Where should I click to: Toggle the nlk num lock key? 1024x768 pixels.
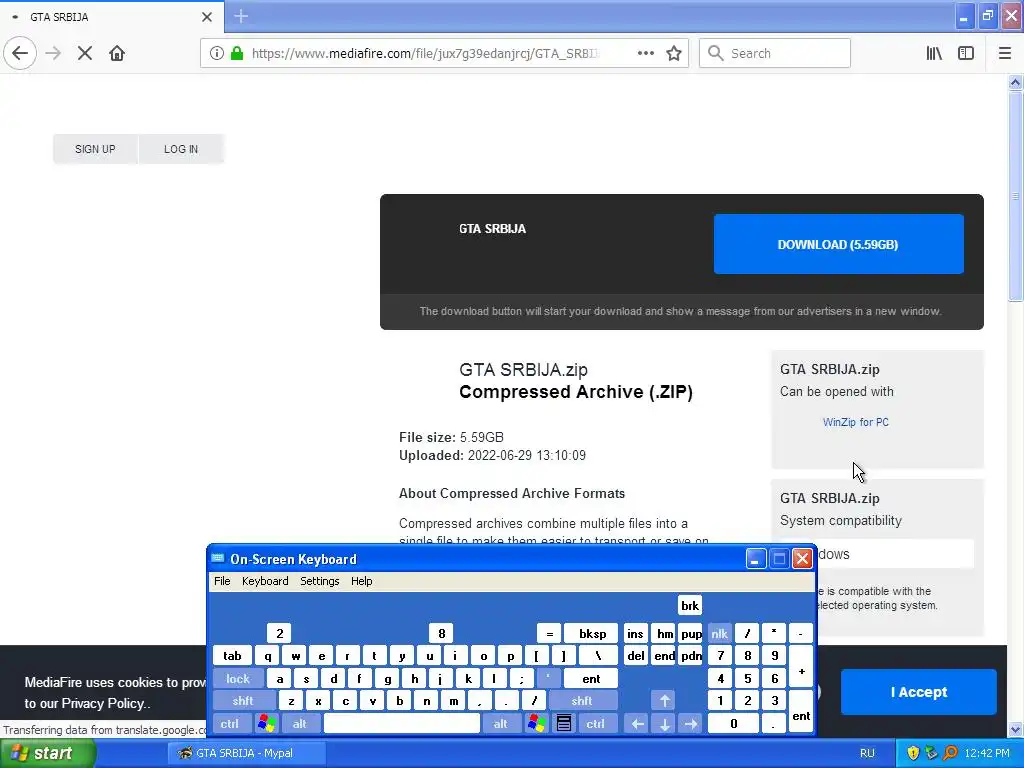tap(720, 633)
